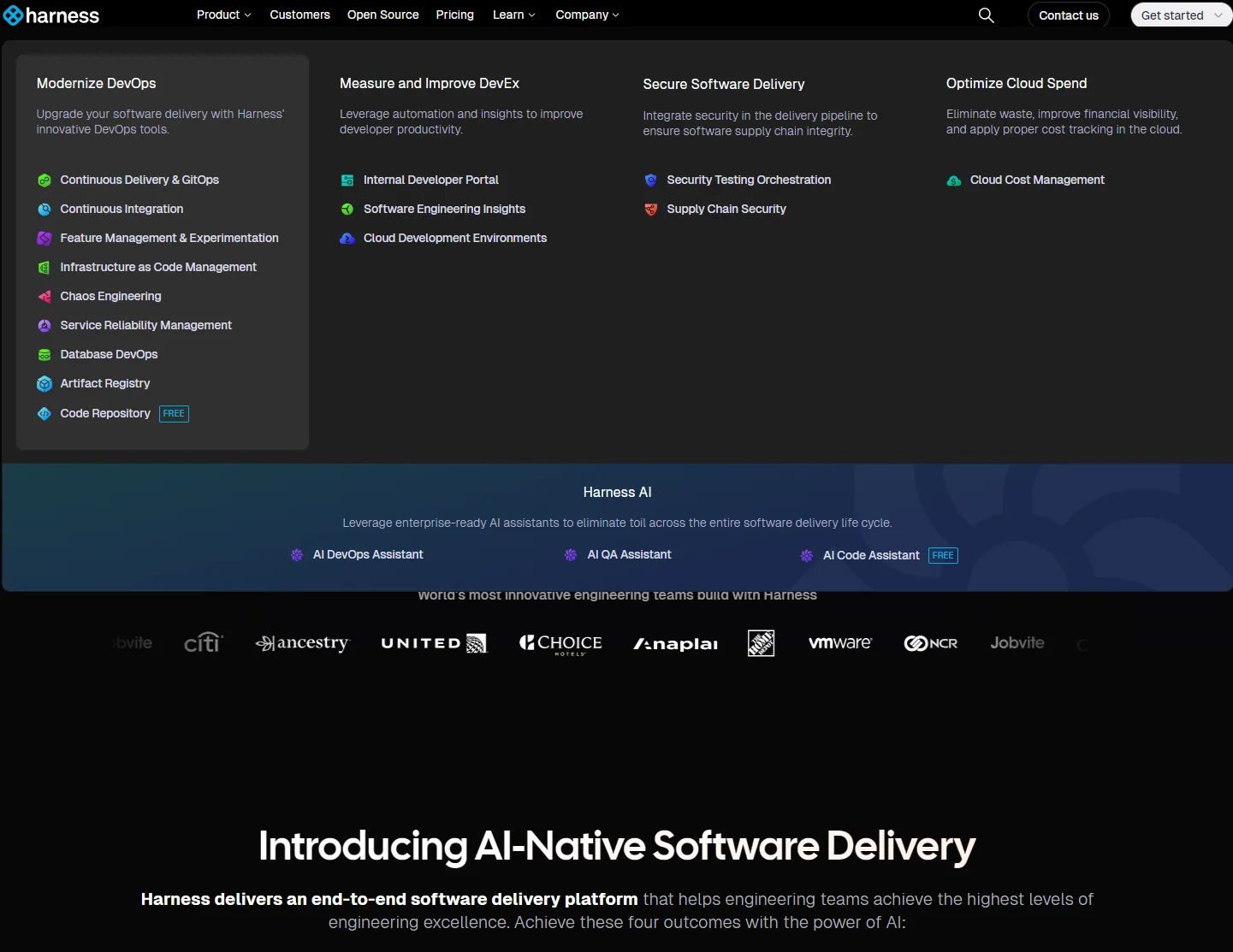Click the Code Repository icon
This screenshot has height=952, width=1233.
pos(44,414)
